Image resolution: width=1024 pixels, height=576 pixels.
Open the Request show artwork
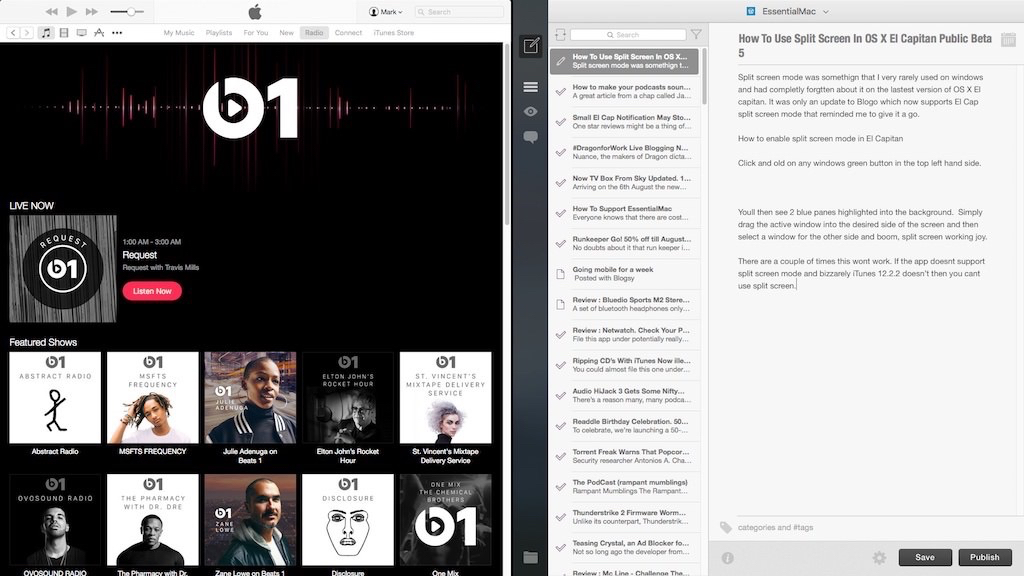(x=63, y=268)
